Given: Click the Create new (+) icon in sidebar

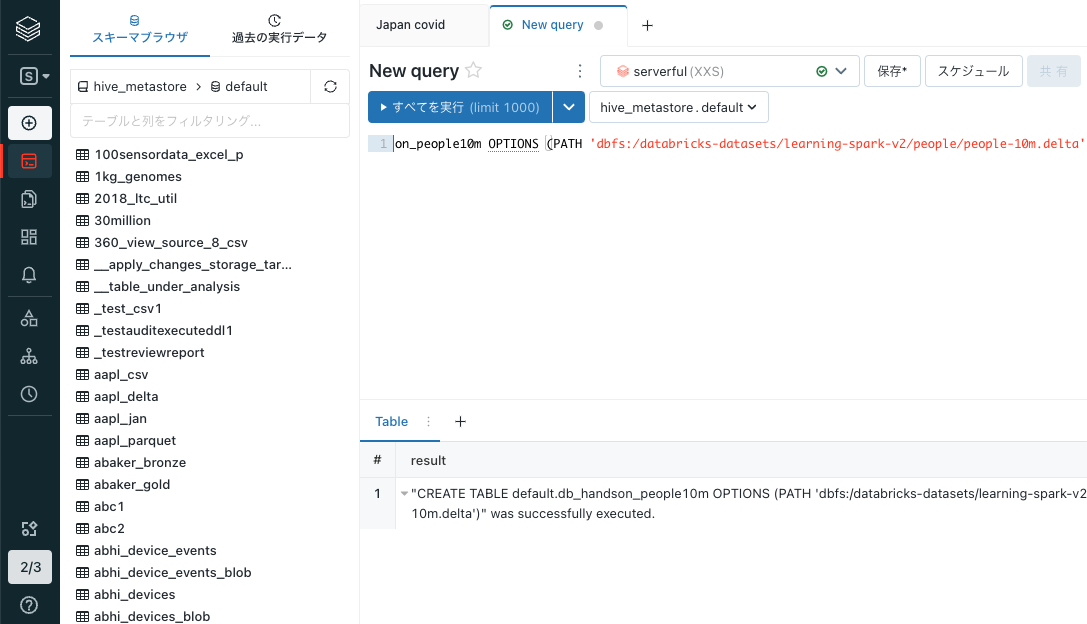Looking at the screenshot, I should click(x=27, y=122).
